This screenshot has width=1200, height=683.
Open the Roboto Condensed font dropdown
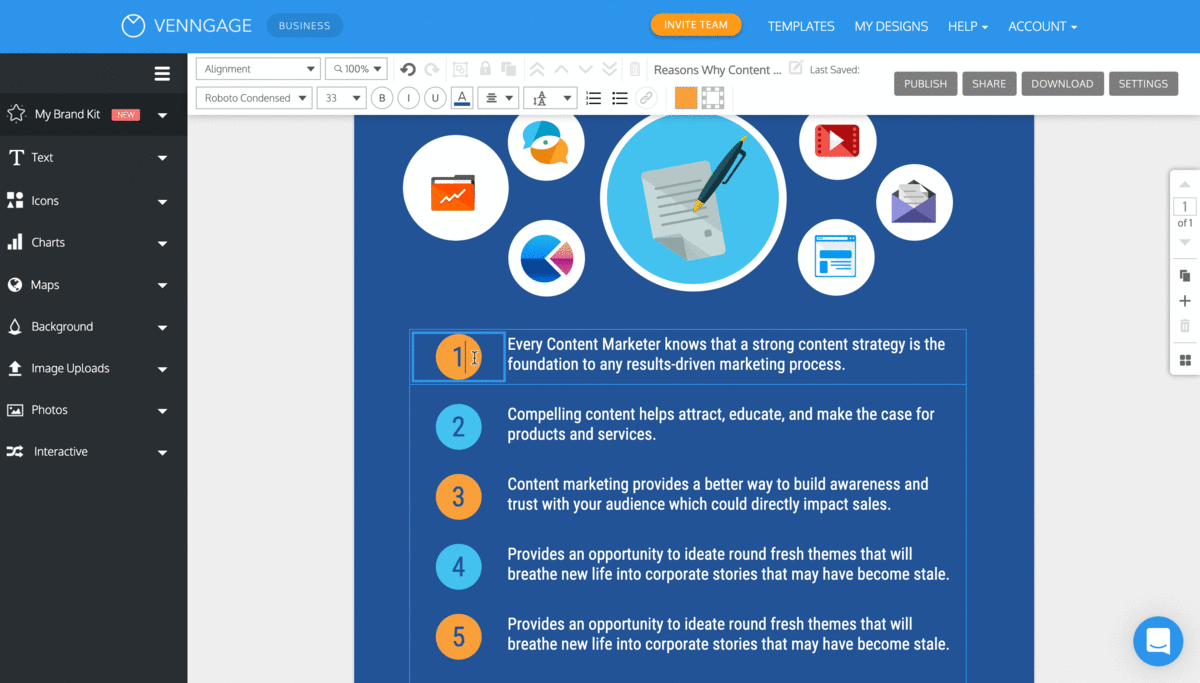pyautogui.click(x=254, y=98)
